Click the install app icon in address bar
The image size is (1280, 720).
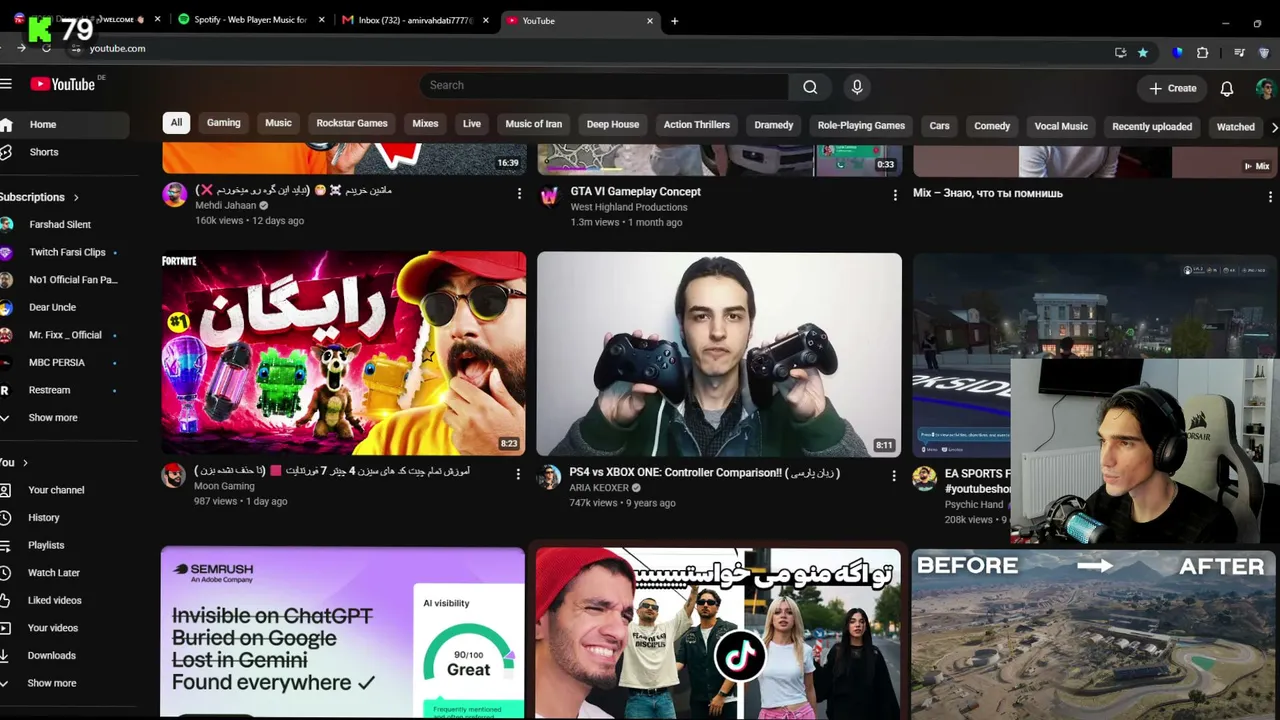point(1121,53)
